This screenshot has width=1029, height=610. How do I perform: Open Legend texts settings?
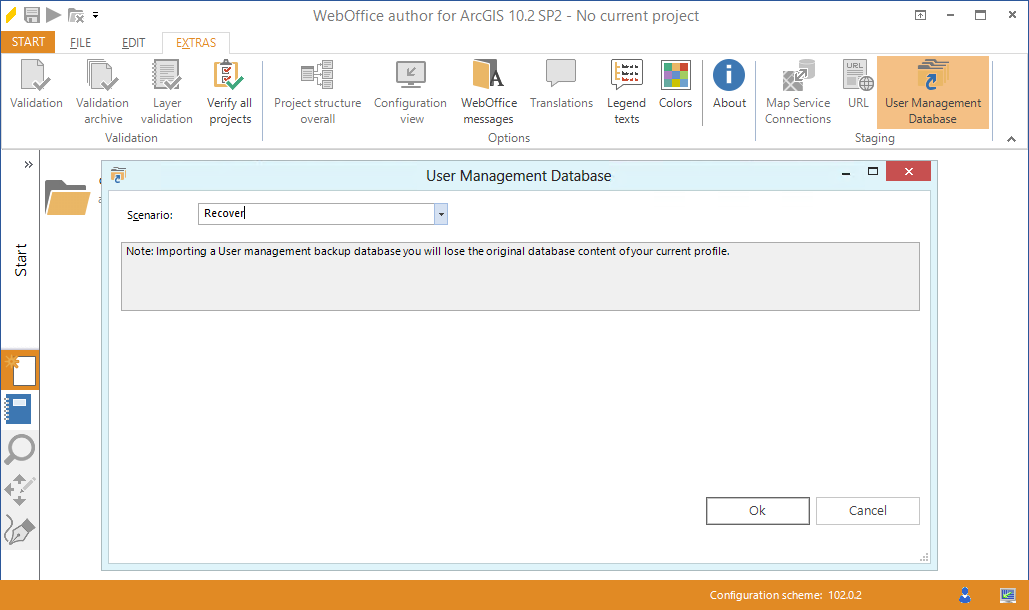[626, 88]
